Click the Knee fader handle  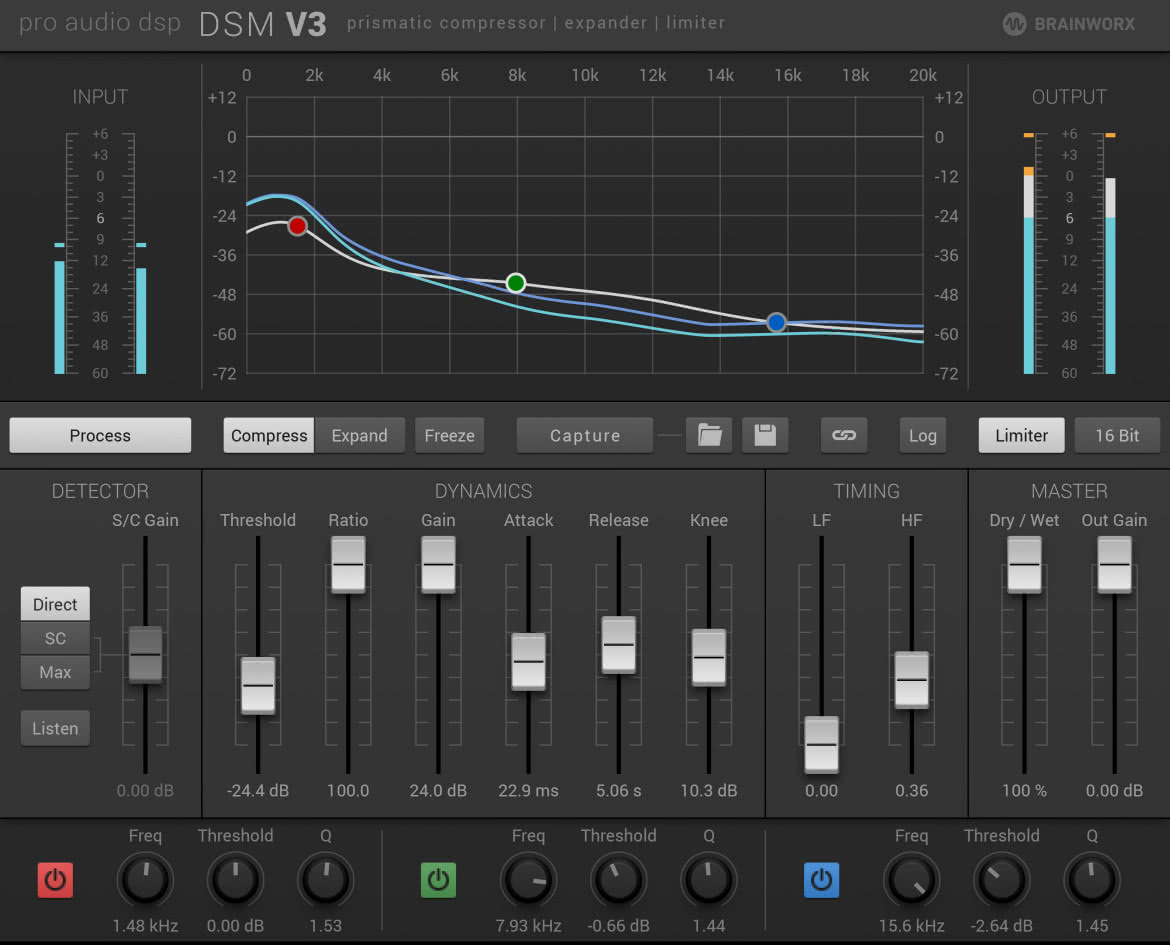[x=709, y=657]
